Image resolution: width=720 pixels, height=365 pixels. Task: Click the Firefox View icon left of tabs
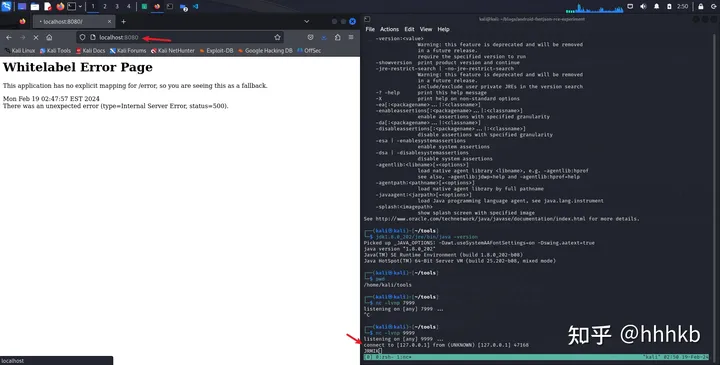point(22,22)
